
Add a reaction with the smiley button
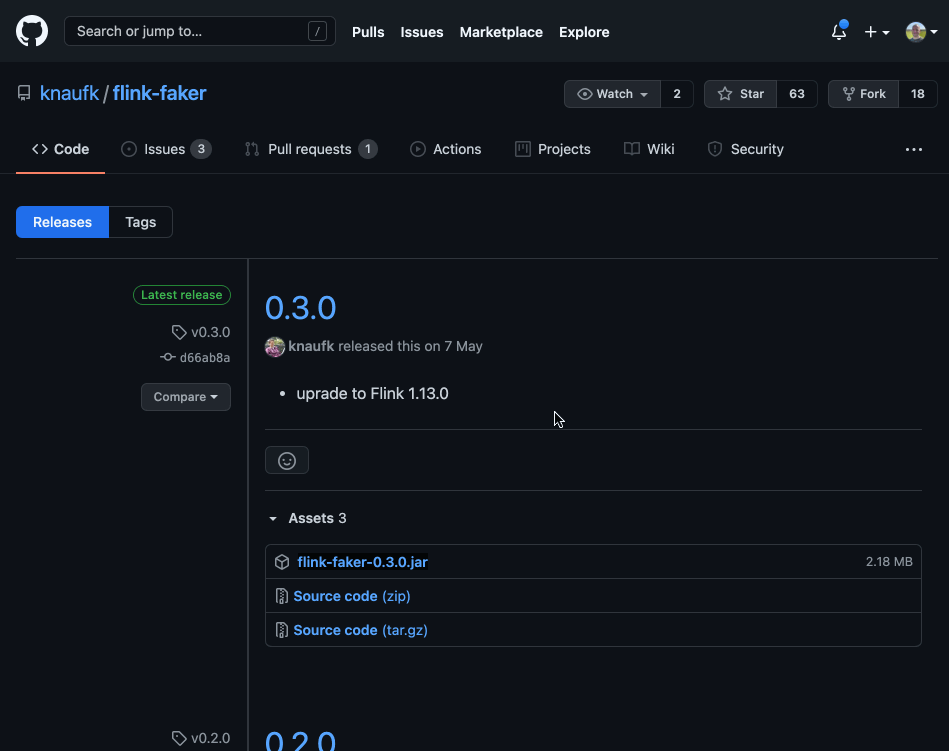[287, 461]
